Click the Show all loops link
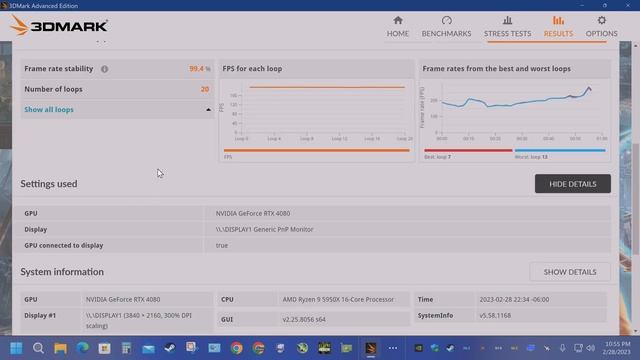640x360 pixels. [49, 109]
